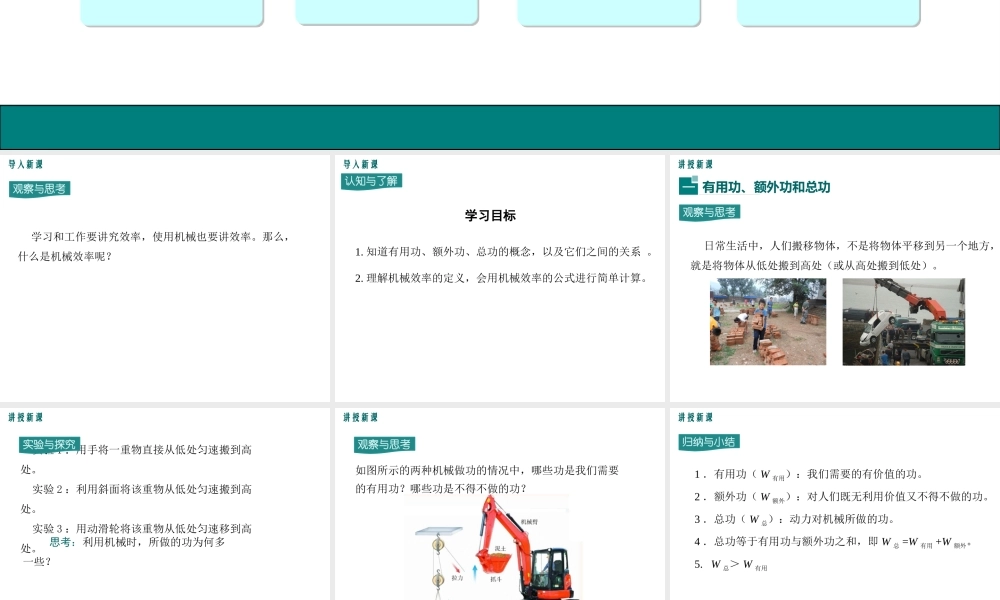Click the red excavator picture

click(x=529, y=548)
